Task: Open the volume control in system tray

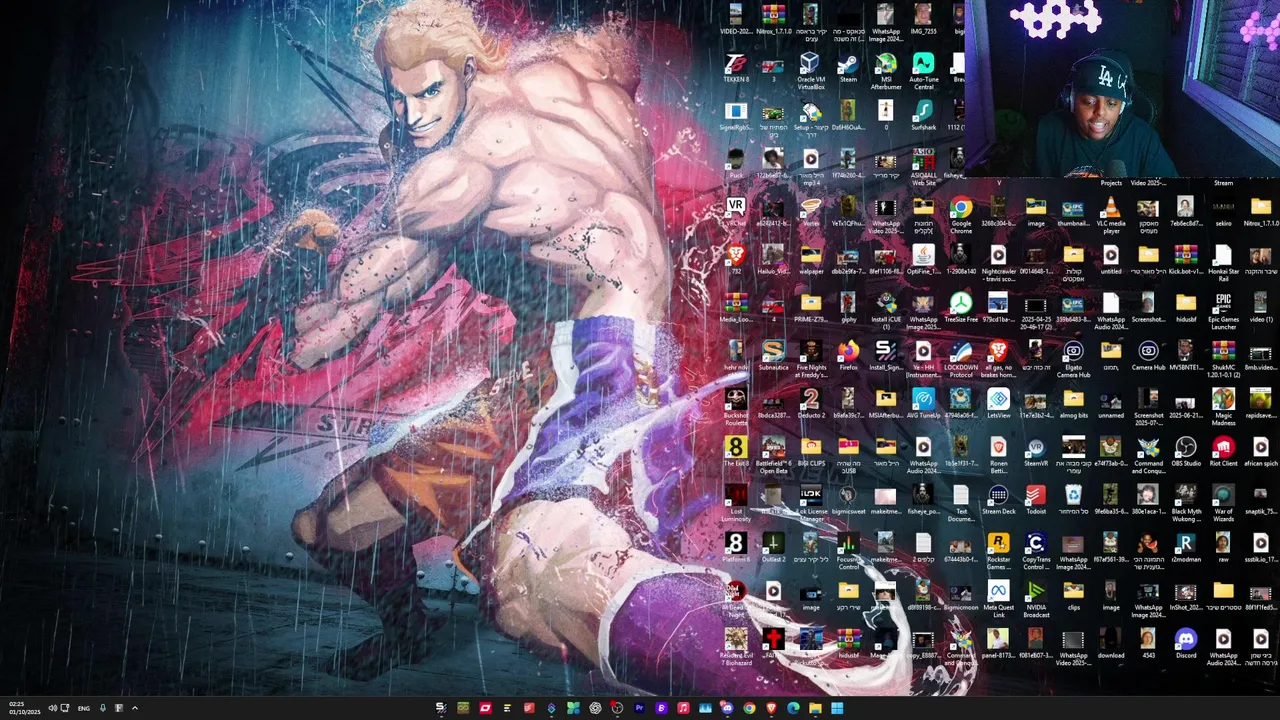Action: click(52, 708)
